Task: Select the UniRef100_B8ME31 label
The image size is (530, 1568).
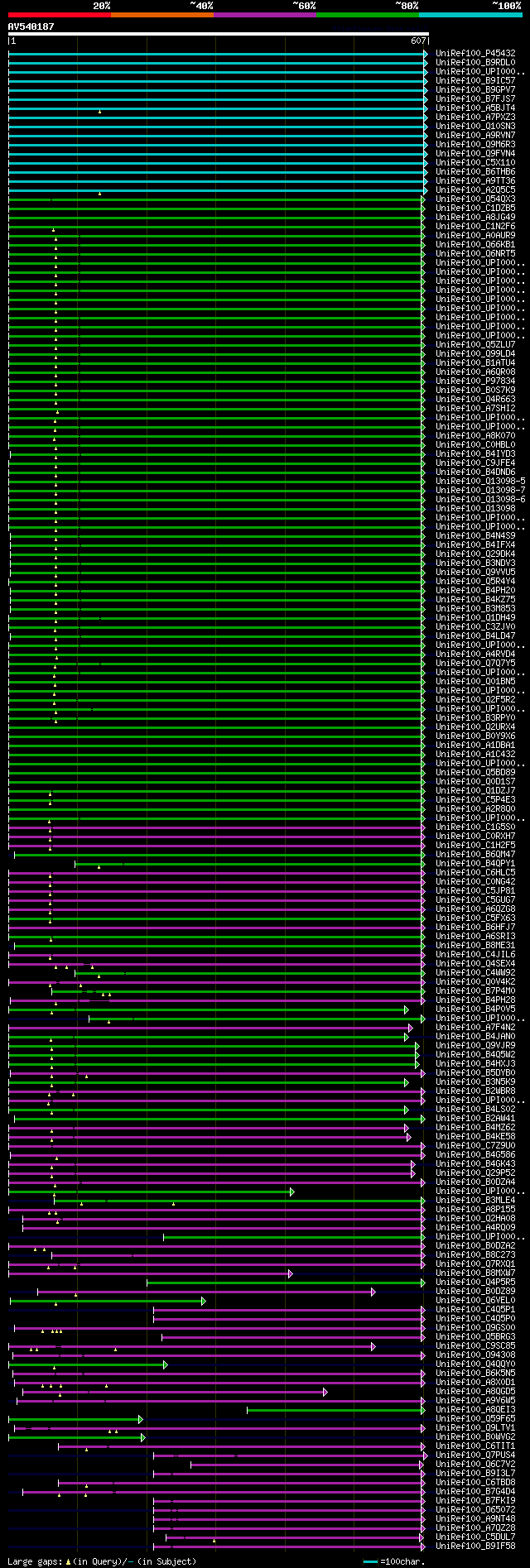Action: (475, 945)
